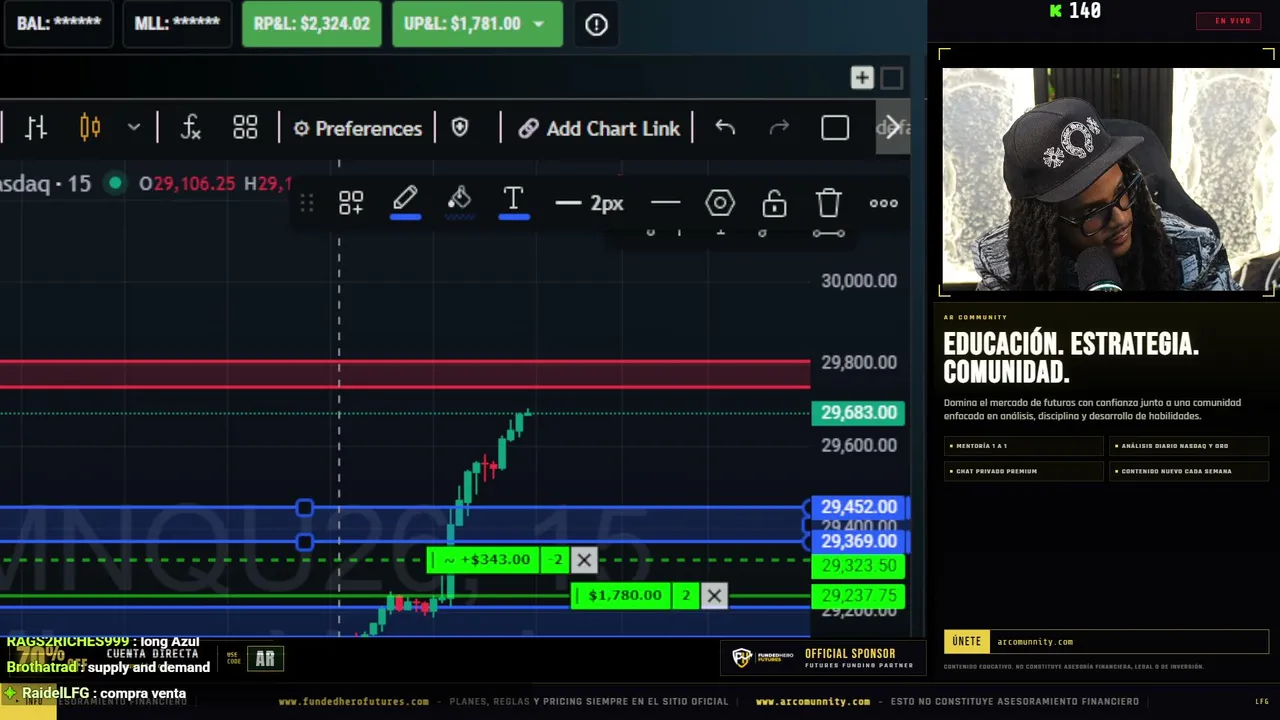The width and height of the screenshot is (1280, 720).
Task: Toggle the drawing lock icon
Action: (774, 203)
